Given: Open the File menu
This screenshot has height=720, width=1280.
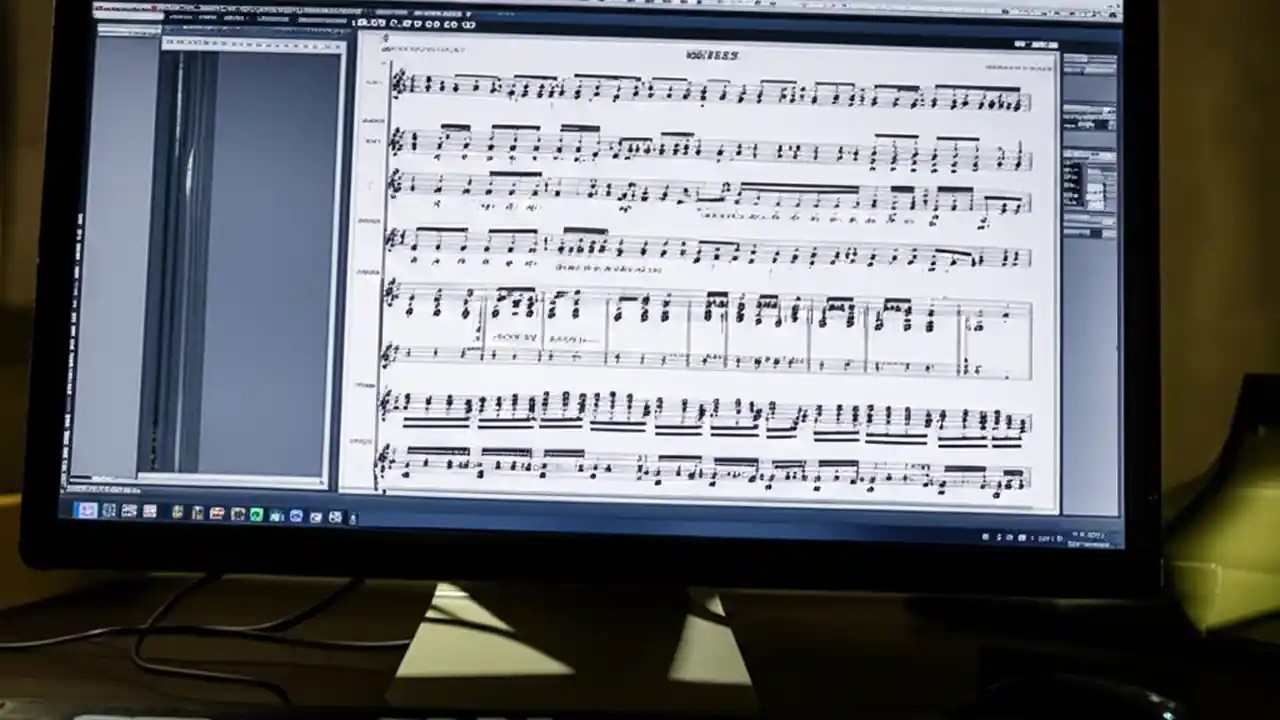Looking at the screenshot, I should coord(180,17).
